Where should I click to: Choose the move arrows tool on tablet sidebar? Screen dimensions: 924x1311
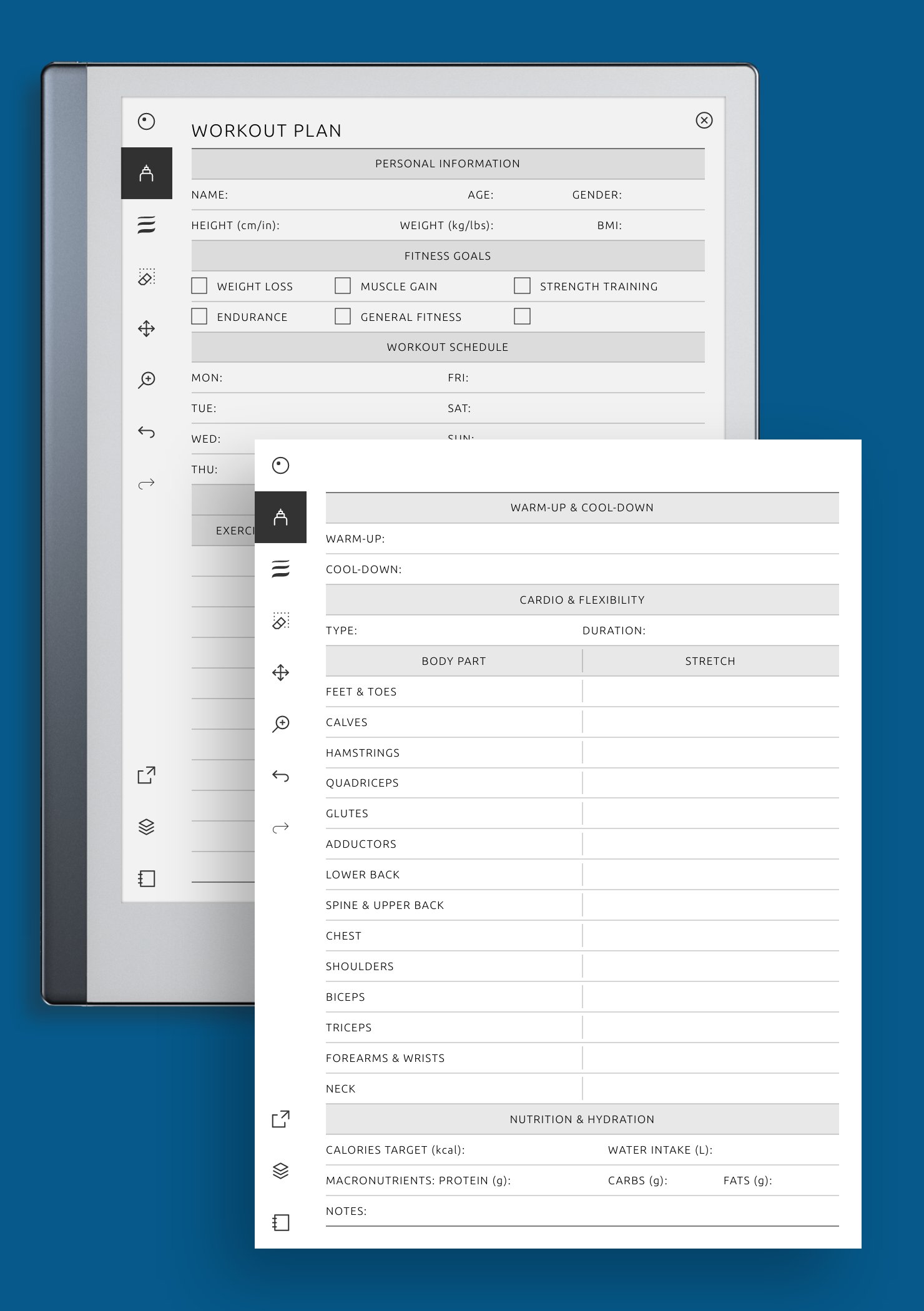pos(147,328)
